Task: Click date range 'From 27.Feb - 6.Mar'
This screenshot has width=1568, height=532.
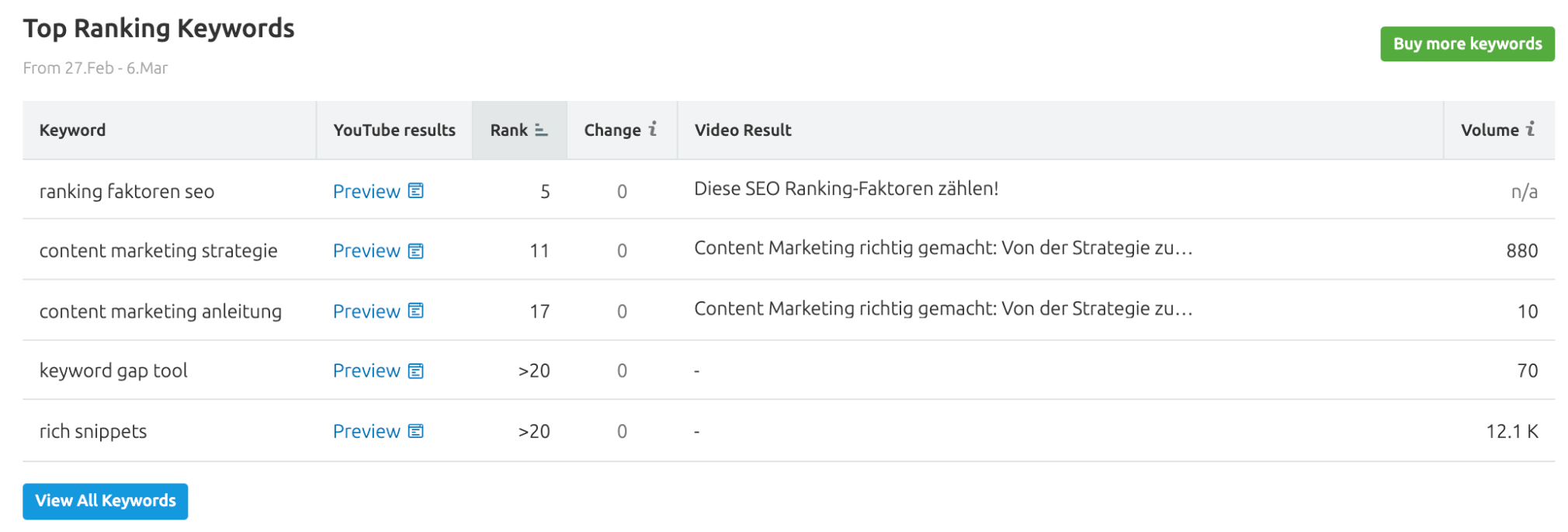Action: (x=95, y=68)
